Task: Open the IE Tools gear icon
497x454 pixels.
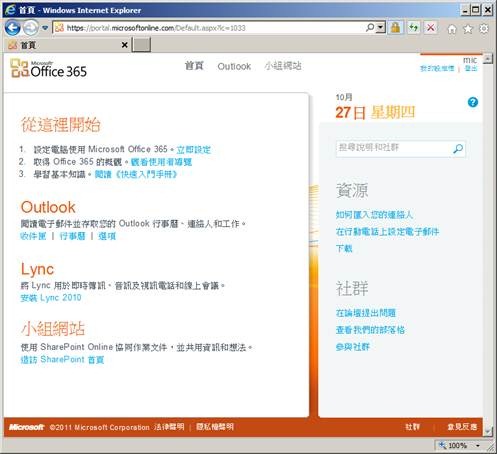Action: [x=484, y=29]
